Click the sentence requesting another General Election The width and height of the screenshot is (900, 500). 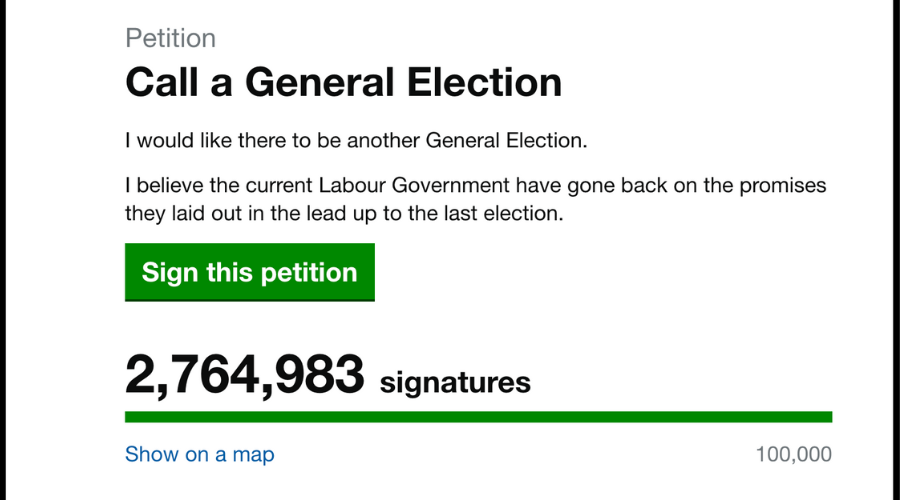(356, 140)
